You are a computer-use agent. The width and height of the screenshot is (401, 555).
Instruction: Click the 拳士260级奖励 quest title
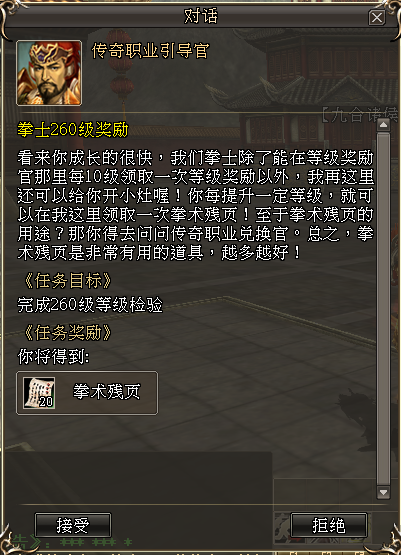(73, 130)
